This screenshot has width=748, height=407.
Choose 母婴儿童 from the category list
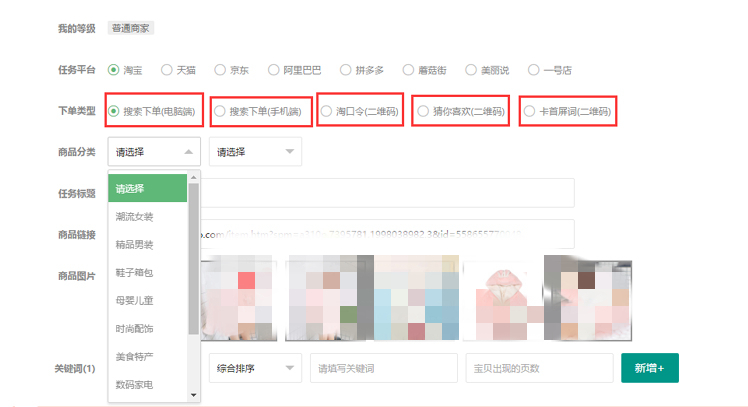coord(135,300)
